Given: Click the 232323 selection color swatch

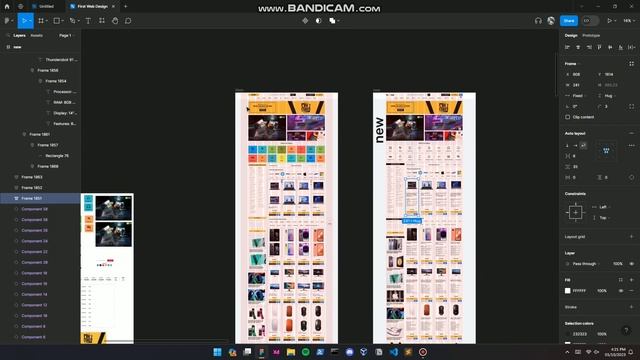Looking at the screenshot, I should (567, 334).
